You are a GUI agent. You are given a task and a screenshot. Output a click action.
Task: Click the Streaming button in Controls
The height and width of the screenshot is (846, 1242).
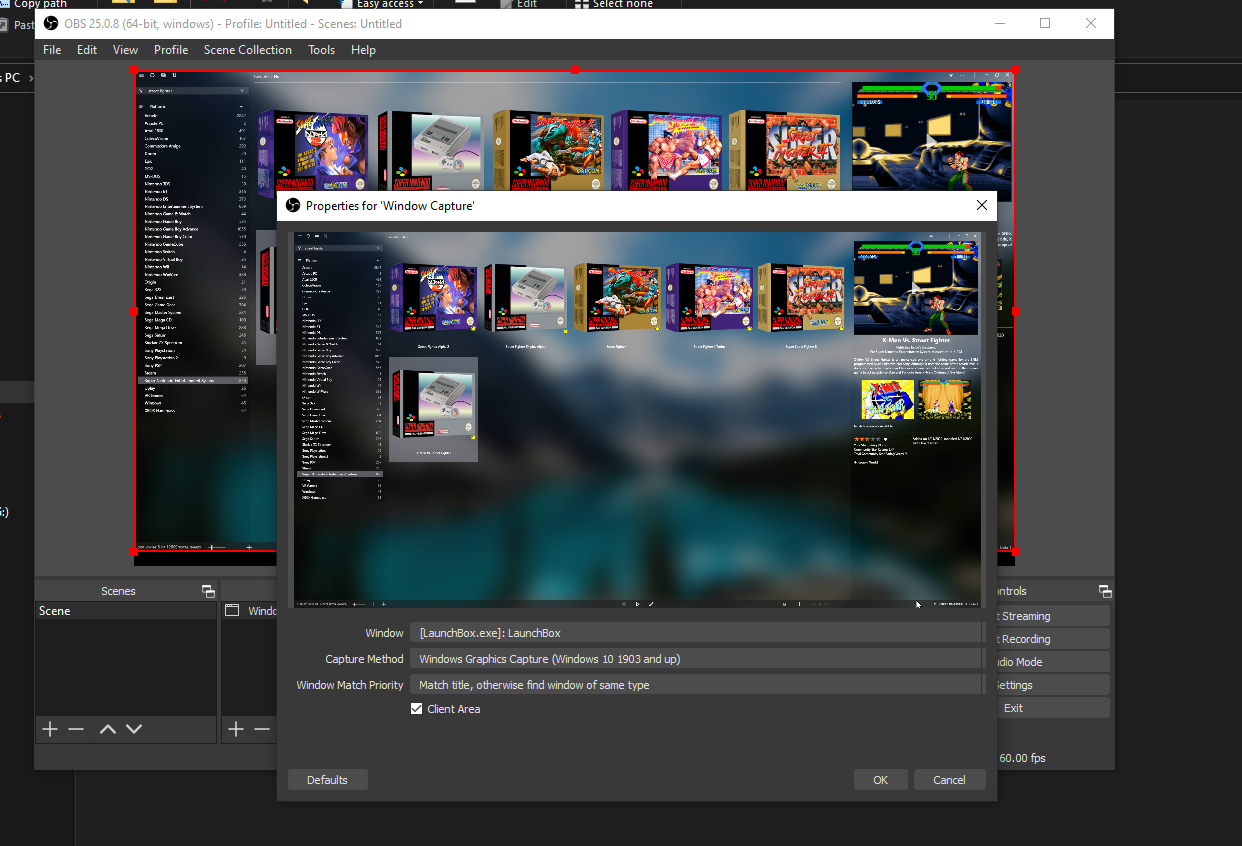click(1053, 616)
